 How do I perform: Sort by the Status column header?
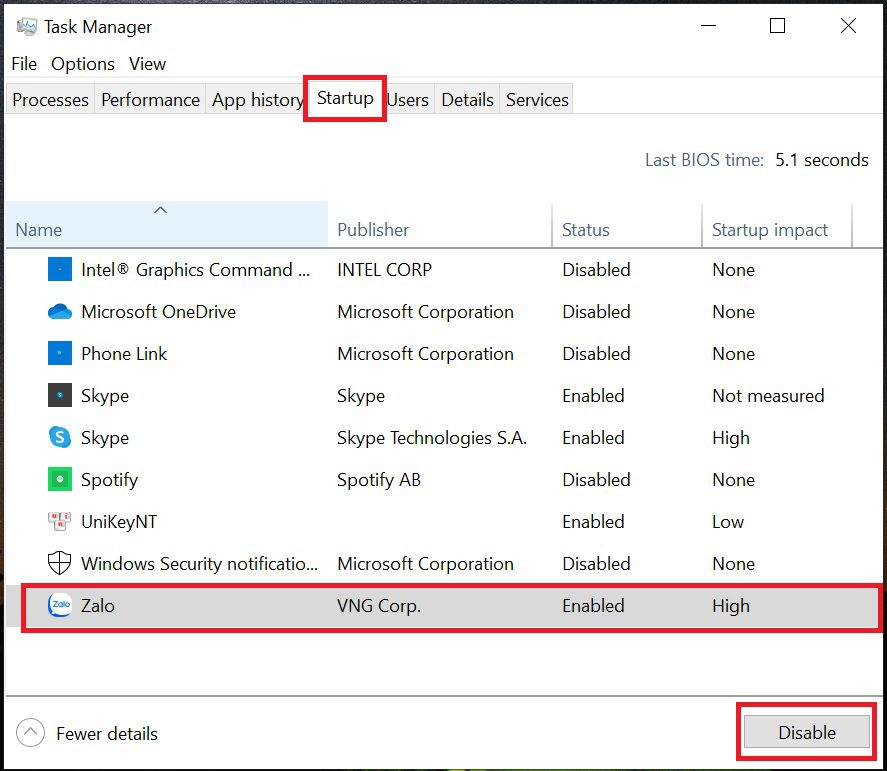pos(627,225)
